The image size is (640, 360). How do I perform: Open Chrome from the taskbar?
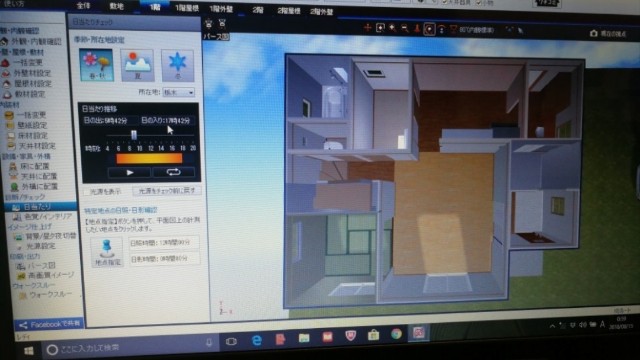(x=396, y=334)
